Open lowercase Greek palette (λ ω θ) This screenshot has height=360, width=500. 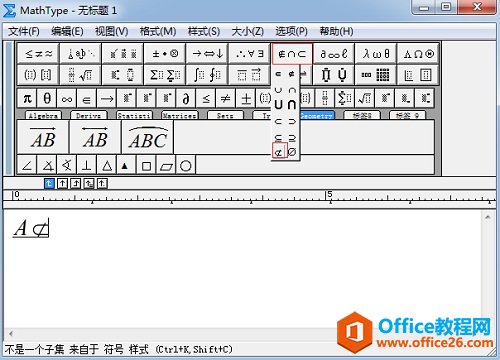[x=376, y=53]
